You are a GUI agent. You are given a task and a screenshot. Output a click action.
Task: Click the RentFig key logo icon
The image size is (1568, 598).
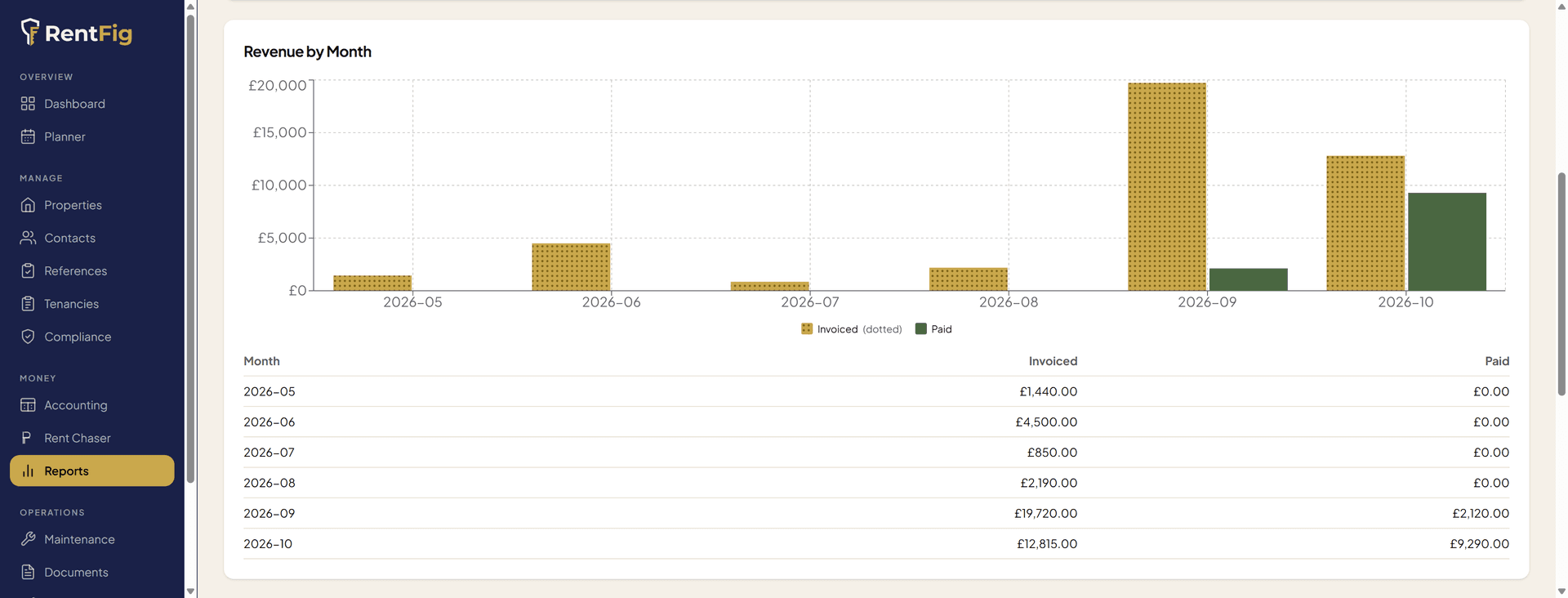[x=29, y=32]
